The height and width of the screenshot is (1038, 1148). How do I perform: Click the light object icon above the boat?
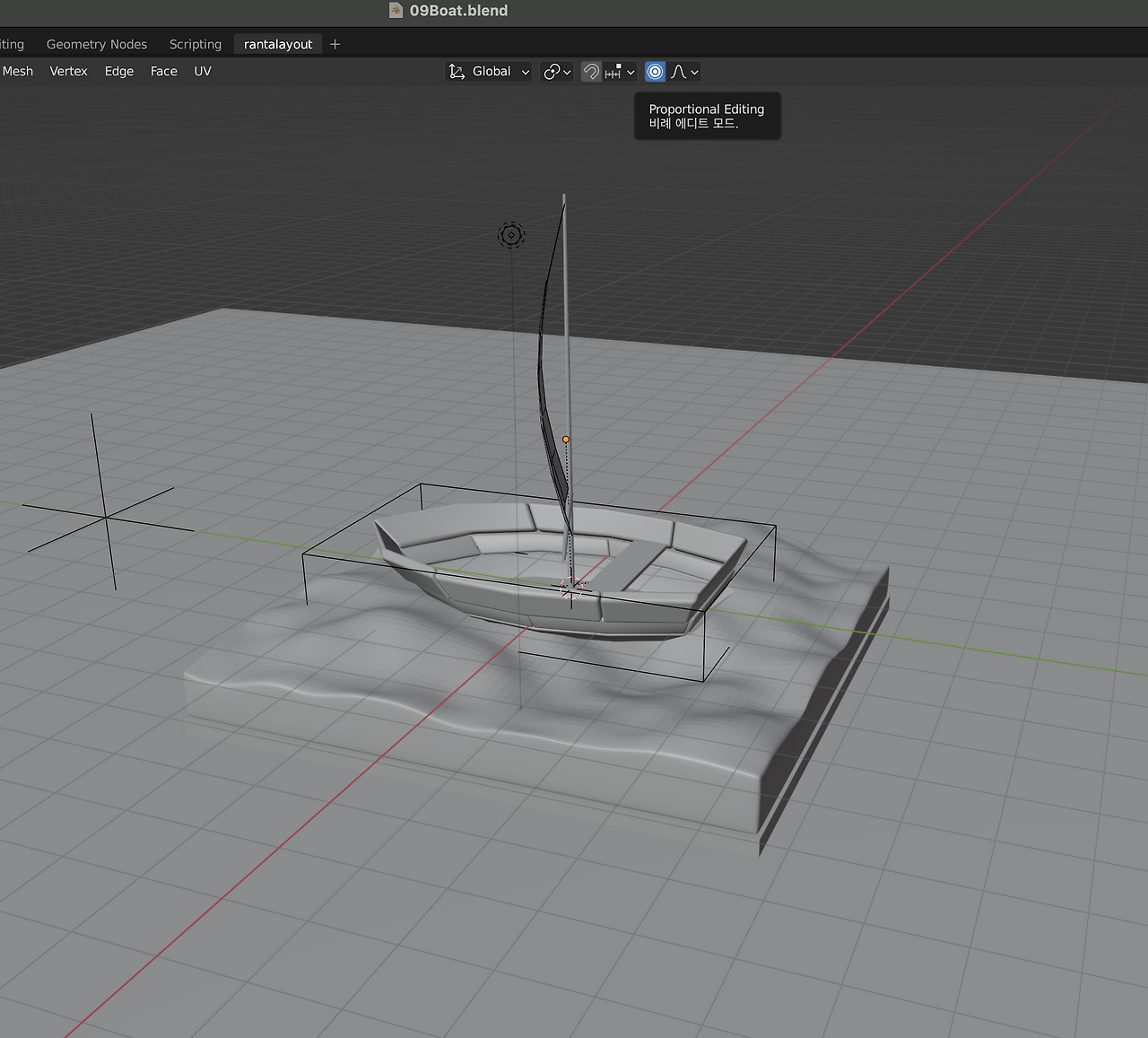[511, 235]
